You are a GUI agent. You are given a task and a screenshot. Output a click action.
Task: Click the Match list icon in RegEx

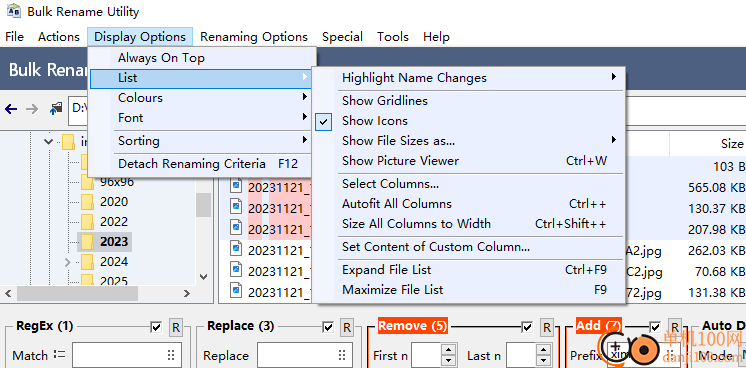(x=59, y=354)
